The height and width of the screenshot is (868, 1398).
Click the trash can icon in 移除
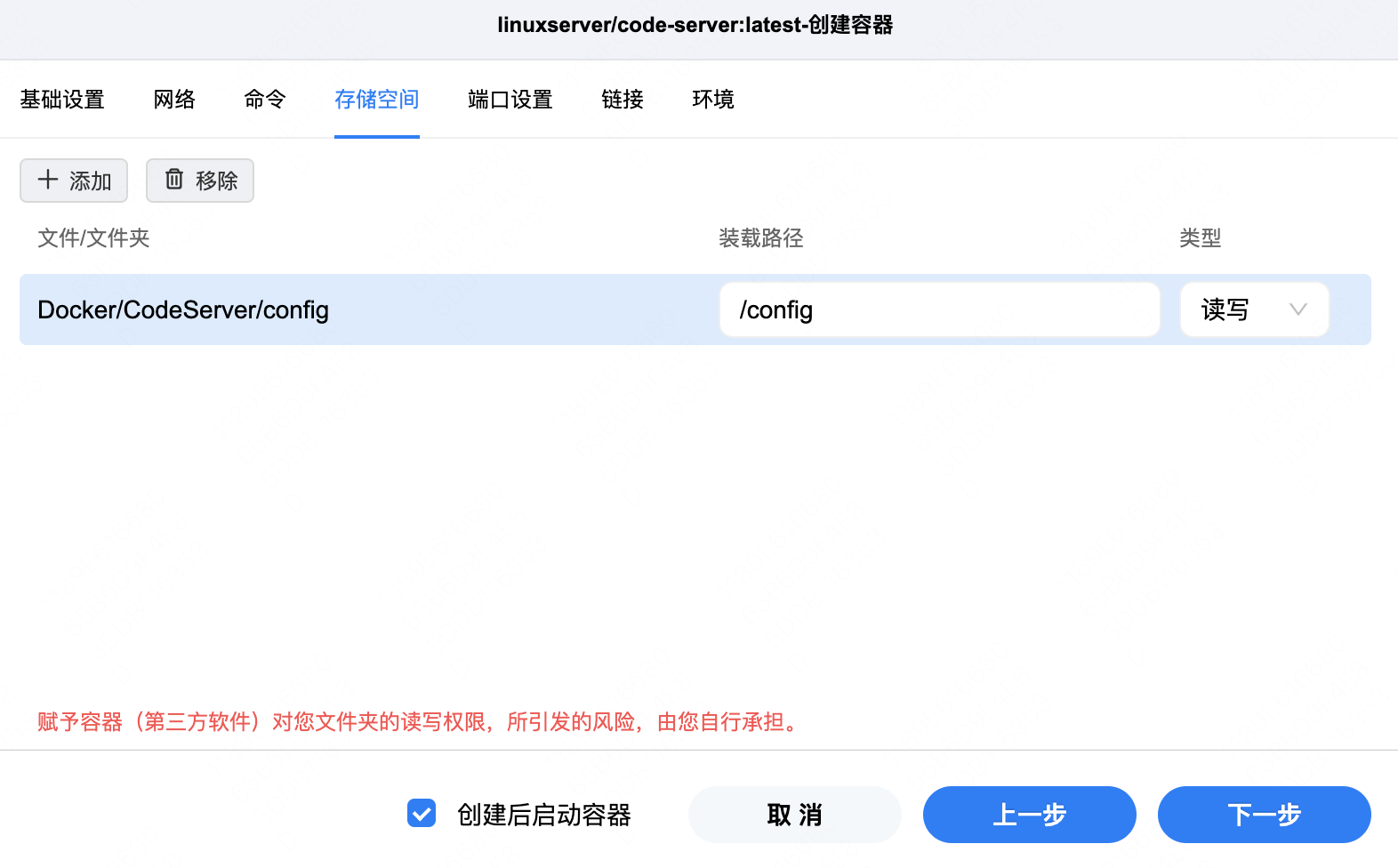[174, 180]
